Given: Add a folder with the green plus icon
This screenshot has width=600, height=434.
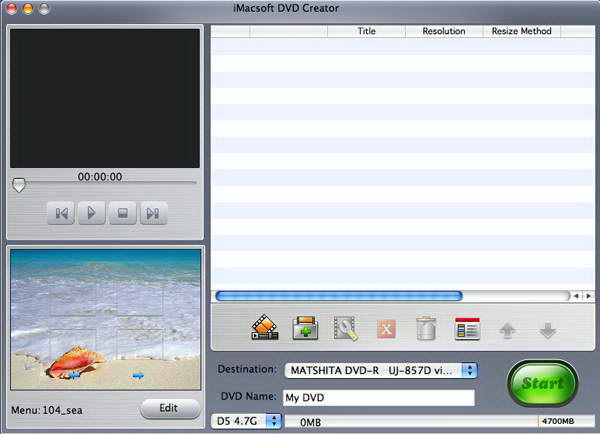Looking at the screenshot, I should 305,328.
